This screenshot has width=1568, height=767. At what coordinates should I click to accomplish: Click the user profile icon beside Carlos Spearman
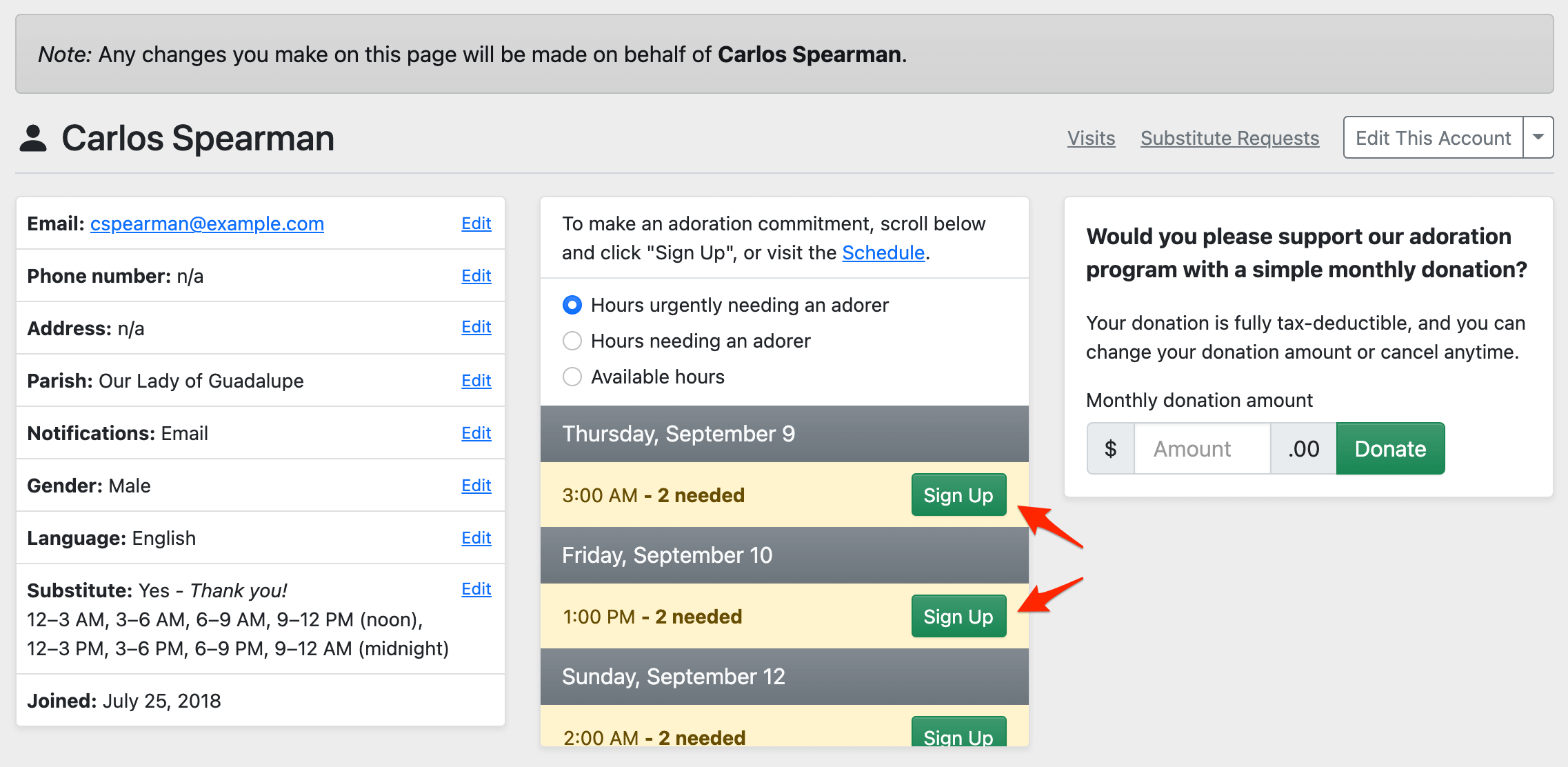33,138
